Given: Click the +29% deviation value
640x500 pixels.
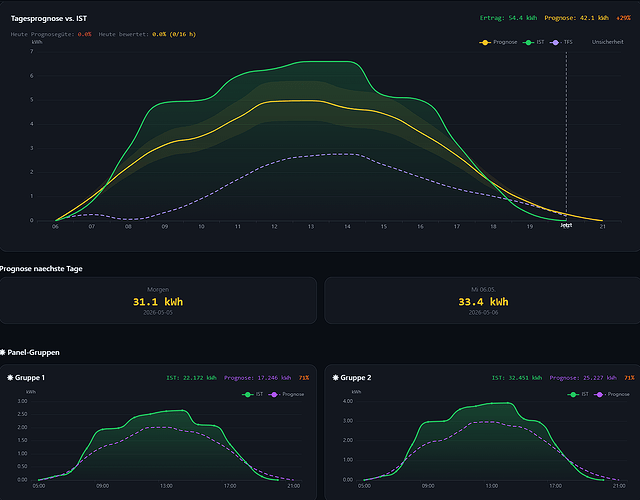Looking at the screenshot, I should pos(623,18).
